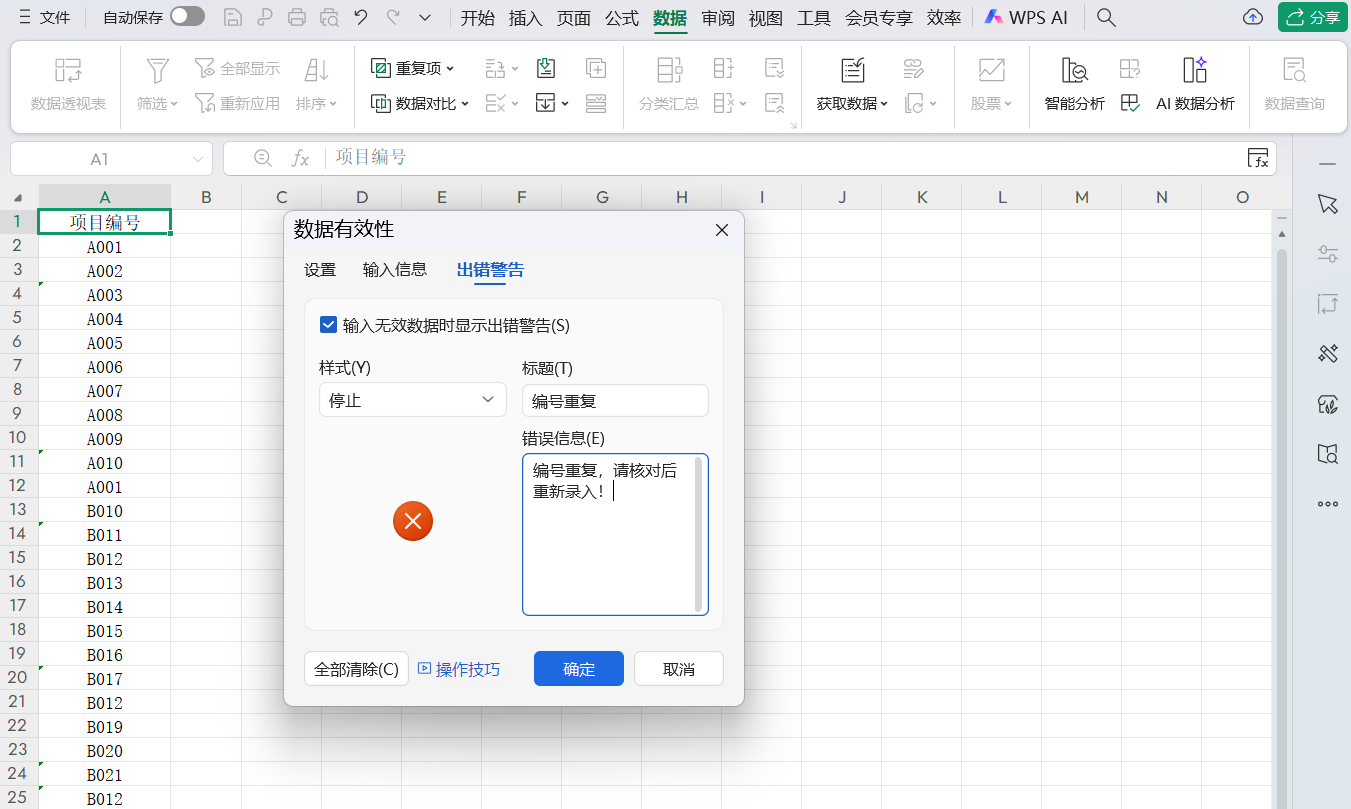Image resolution: width=1351 pixels, height=809 pixels.
Task: Switch to the 设置 tab
Action: [320, 269]
